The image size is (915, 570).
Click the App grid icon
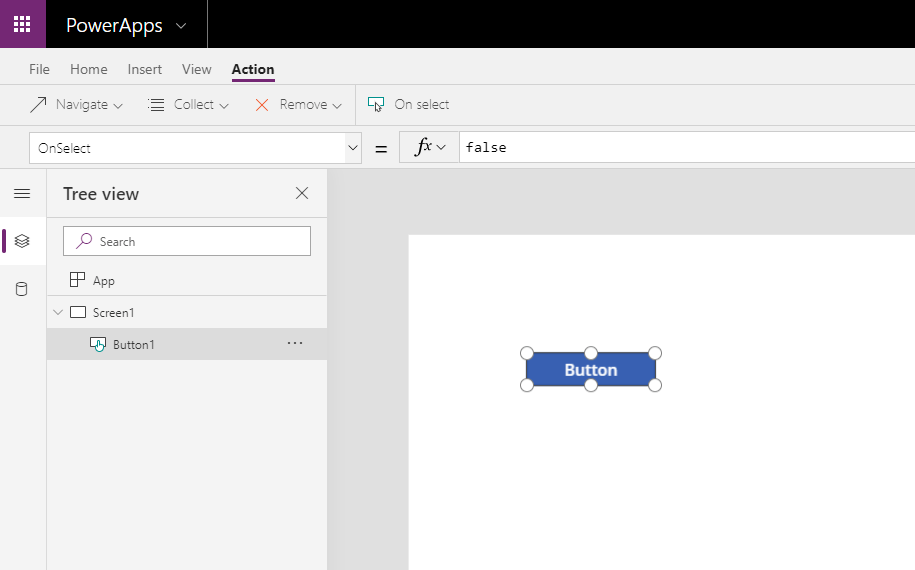(77, 279)
